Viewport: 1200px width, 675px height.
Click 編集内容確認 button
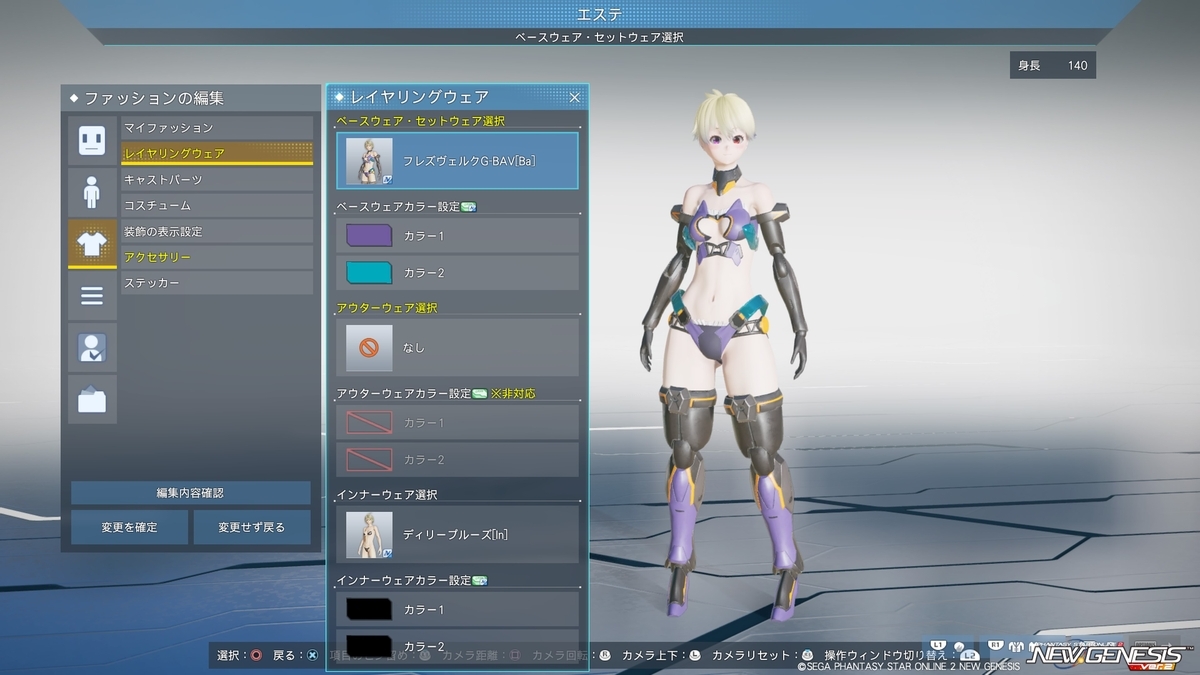point(190,493)
